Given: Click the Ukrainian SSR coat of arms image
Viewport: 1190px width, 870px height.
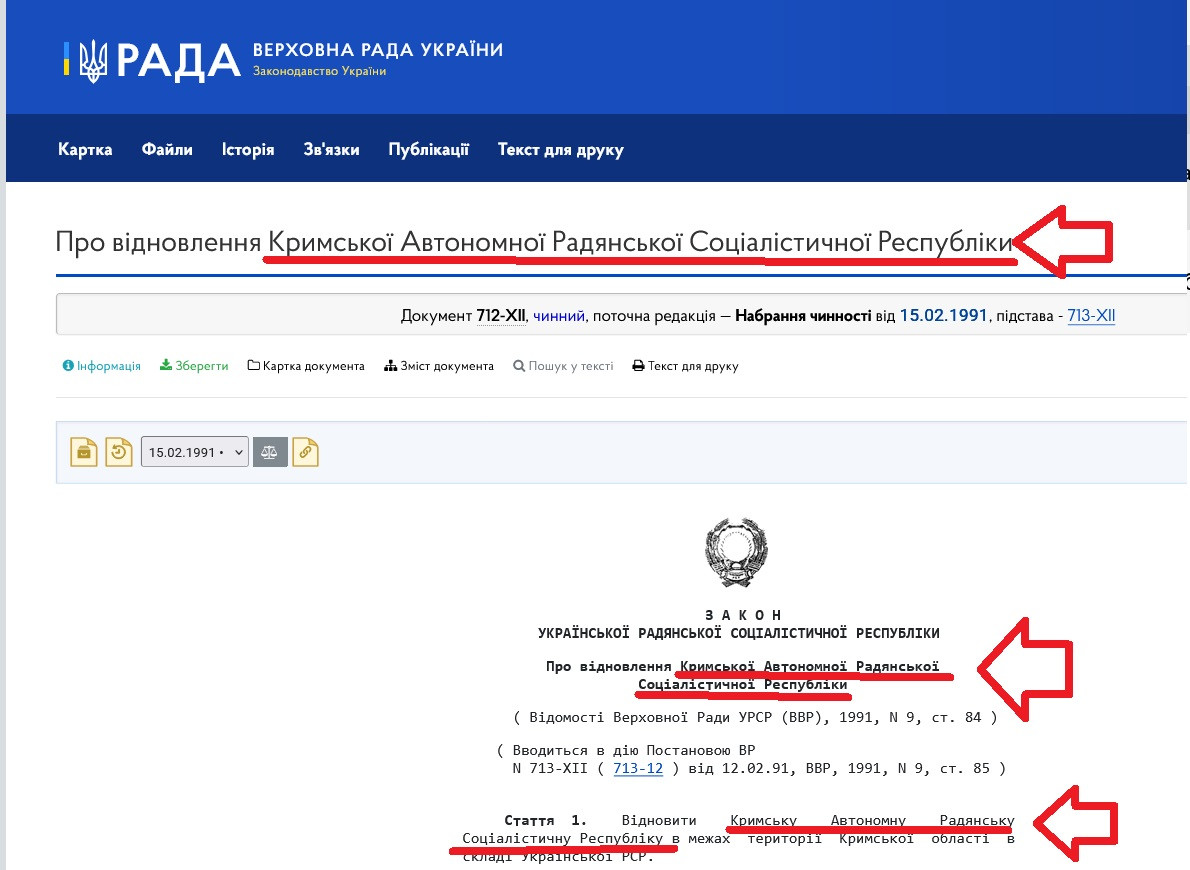Looking at the screenshot, I should [x=736, y=553].
